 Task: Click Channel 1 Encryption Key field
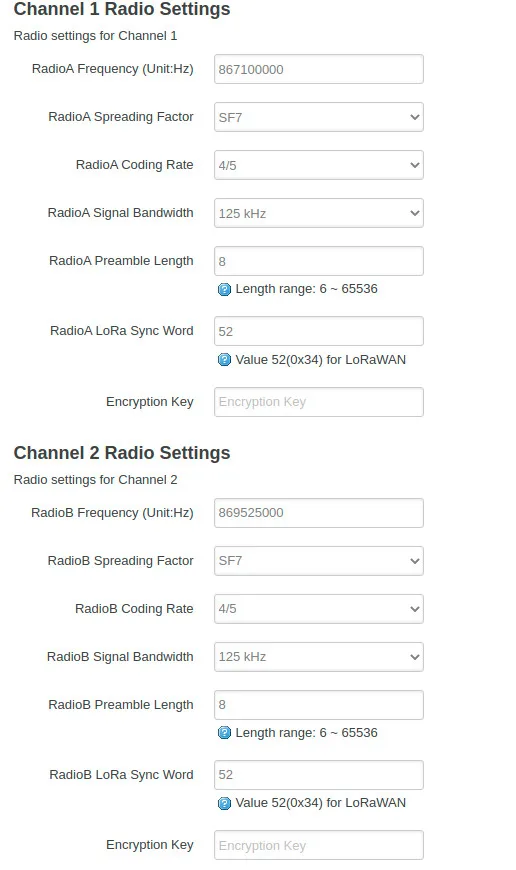[x=319, y=402]
